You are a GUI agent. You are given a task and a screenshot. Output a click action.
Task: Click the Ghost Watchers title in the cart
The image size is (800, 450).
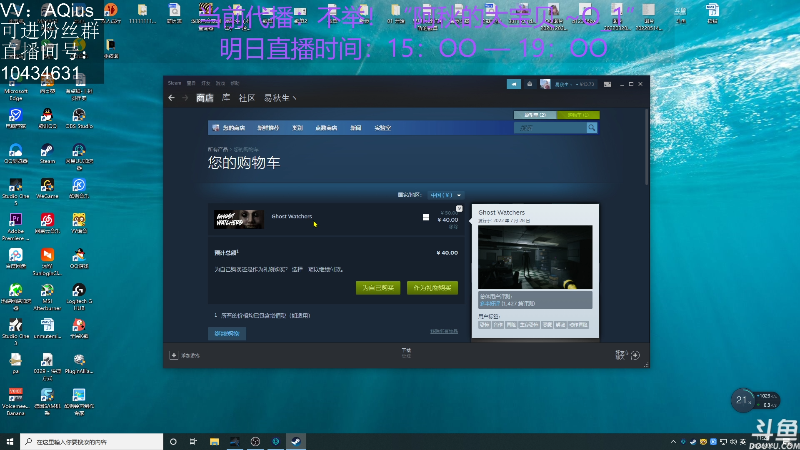coord(292,216)
